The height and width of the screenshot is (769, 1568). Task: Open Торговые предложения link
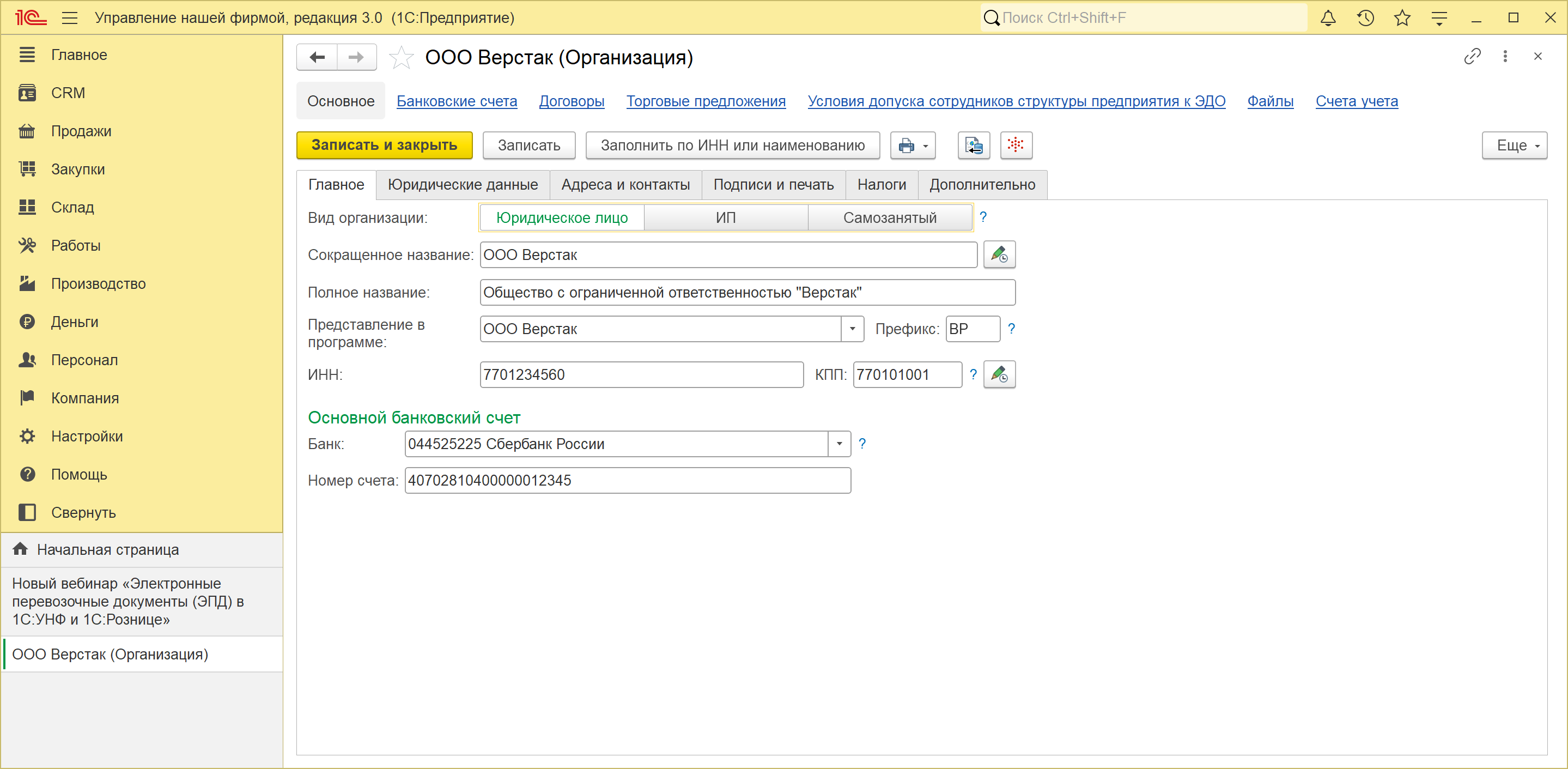click(x=706, y=101)
